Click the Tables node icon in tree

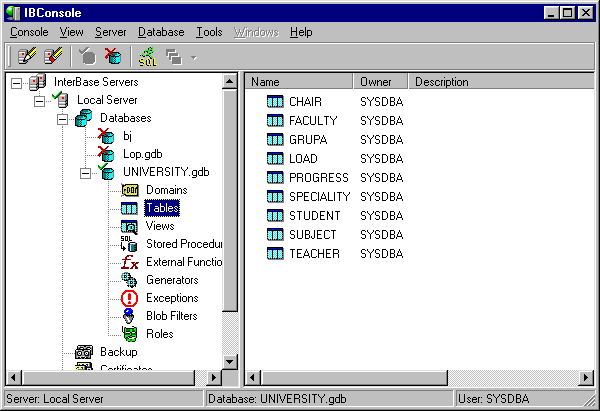point(129,208)
